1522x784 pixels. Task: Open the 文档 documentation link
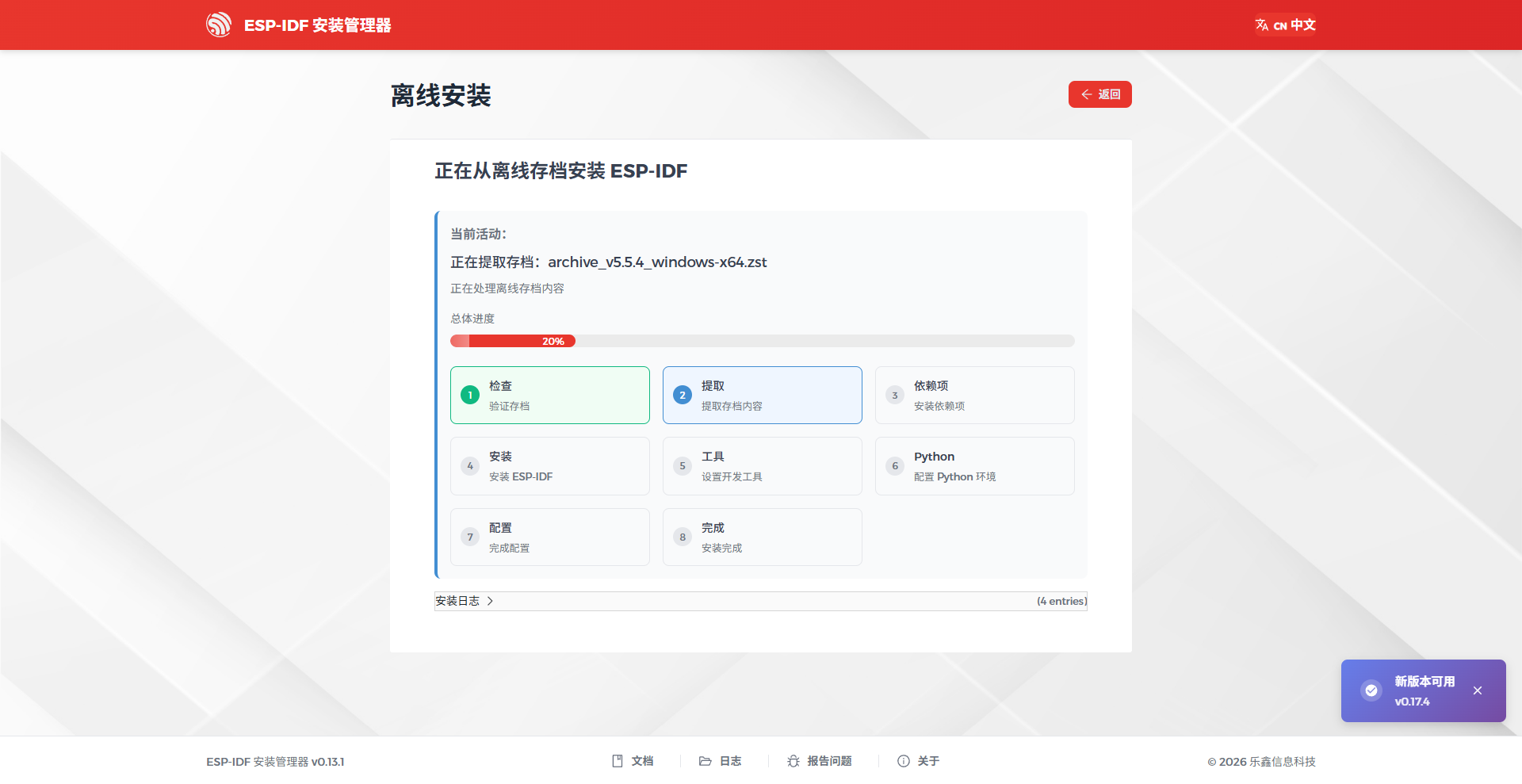pos(633,761)
